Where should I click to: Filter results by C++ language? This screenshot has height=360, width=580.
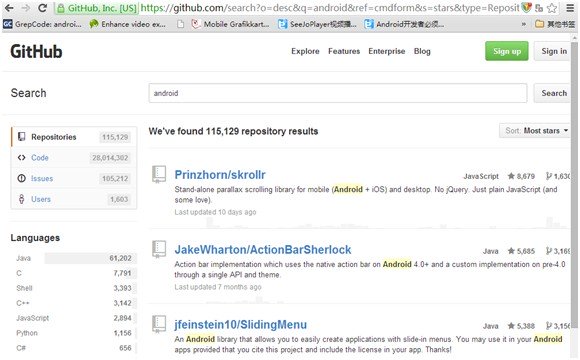tap(74, 303)
